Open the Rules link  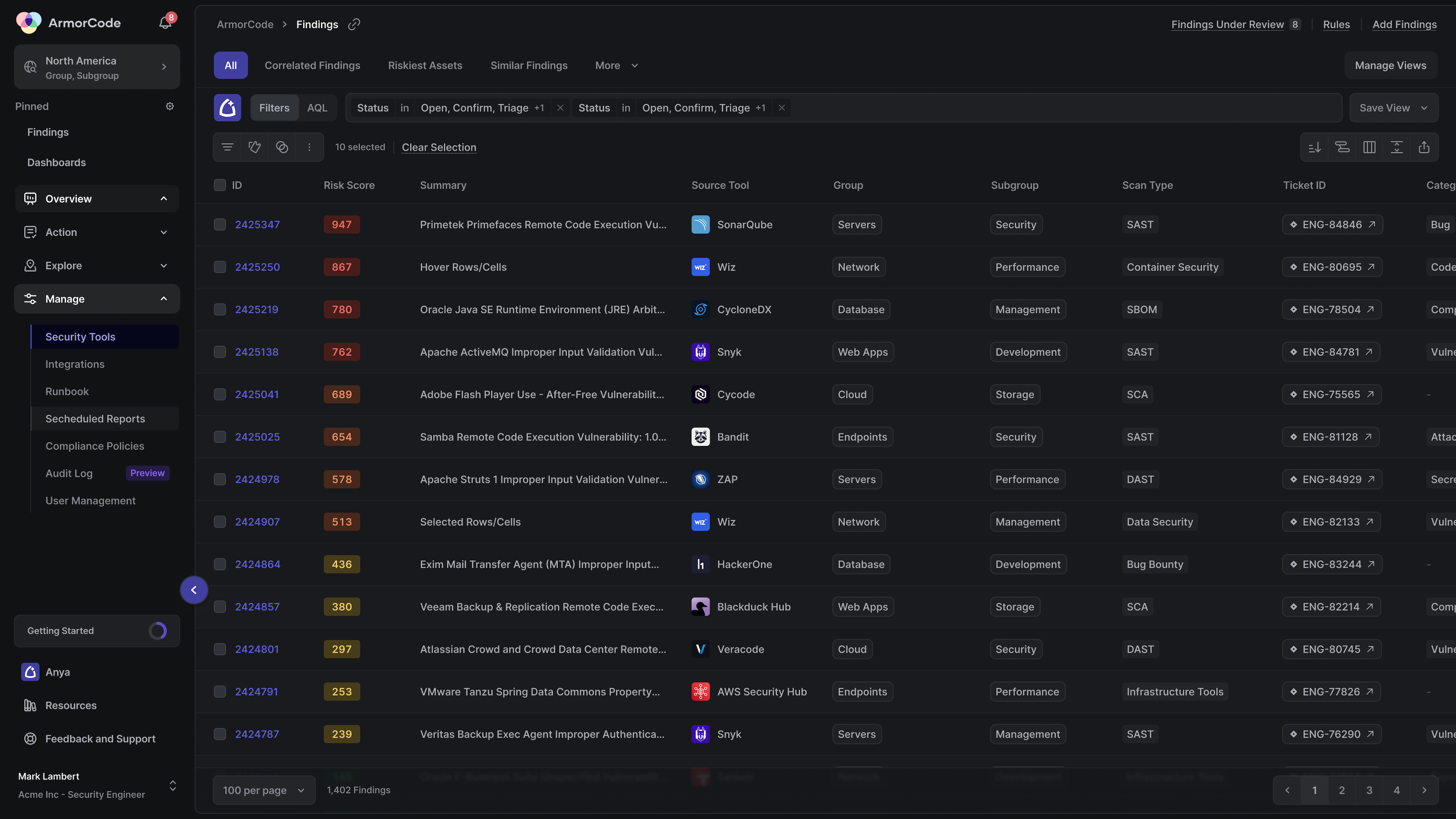point(1336,24)
